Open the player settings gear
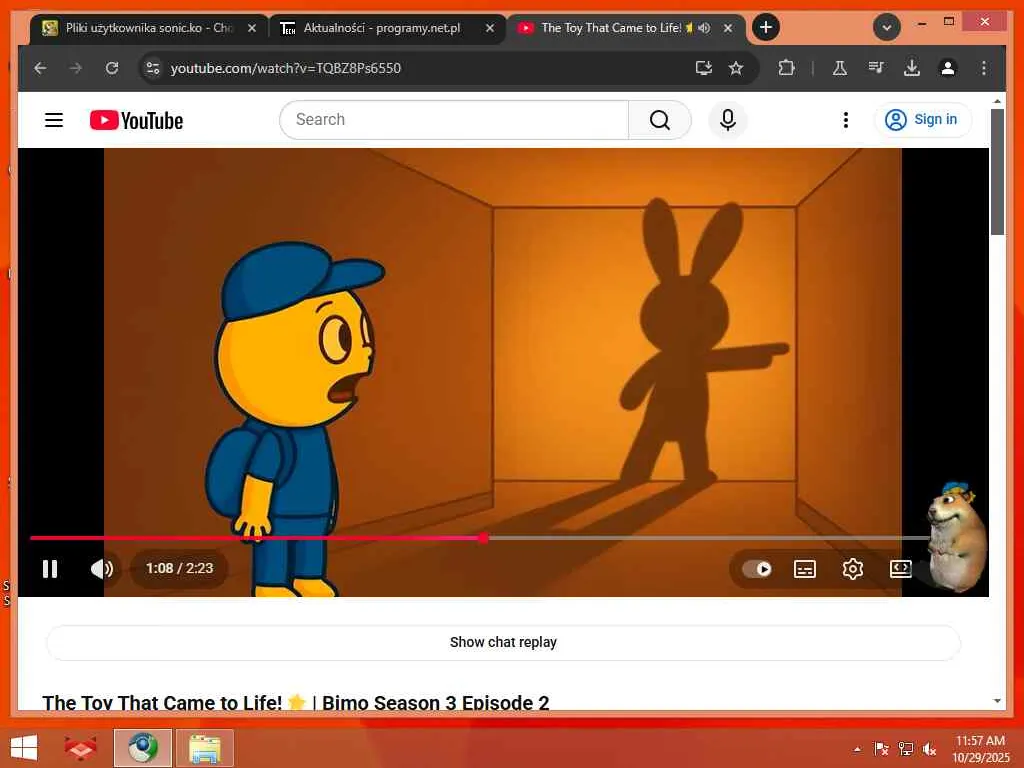Image resolution: width=1024 pixels, height=768 pixels. [852, 569]
